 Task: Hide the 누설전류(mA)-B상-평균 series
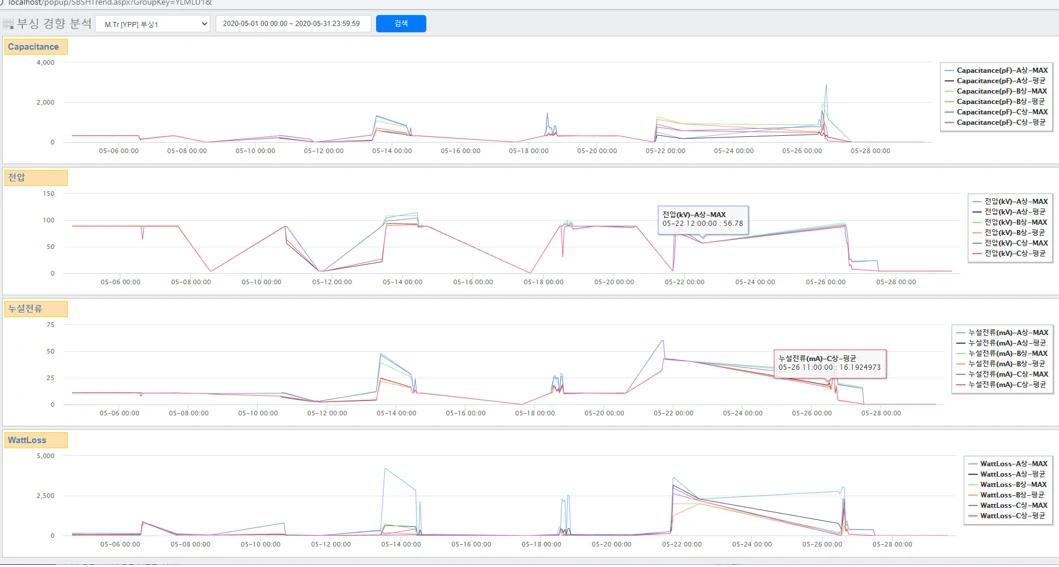coord(1002,363)
